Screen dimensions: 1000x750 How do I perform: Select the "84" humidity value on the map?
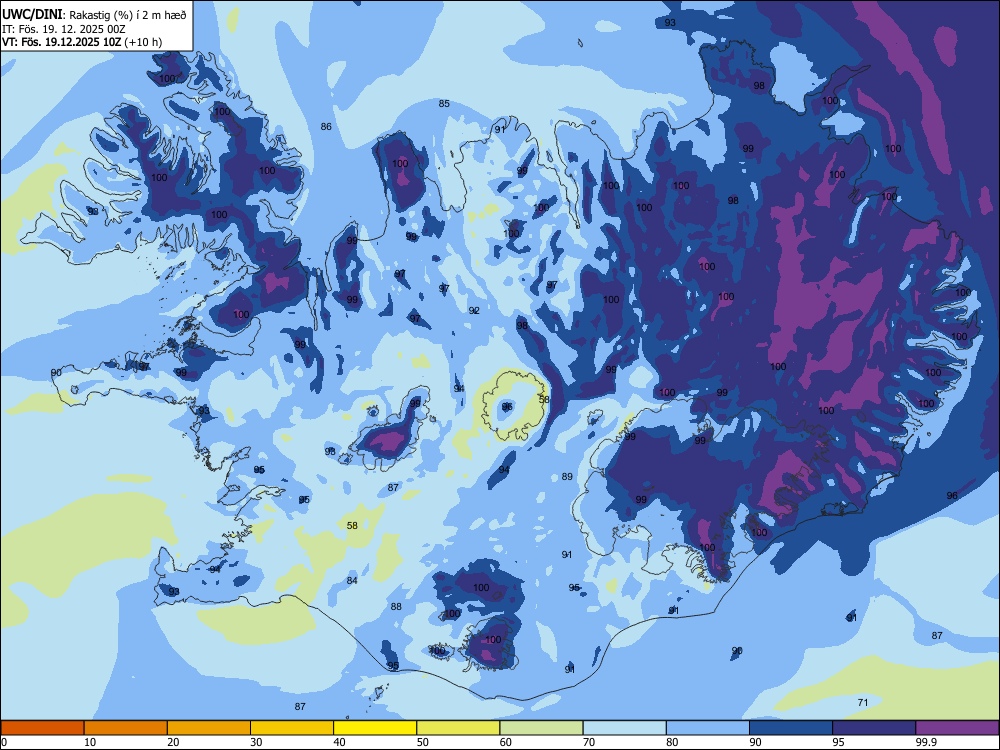352,580
